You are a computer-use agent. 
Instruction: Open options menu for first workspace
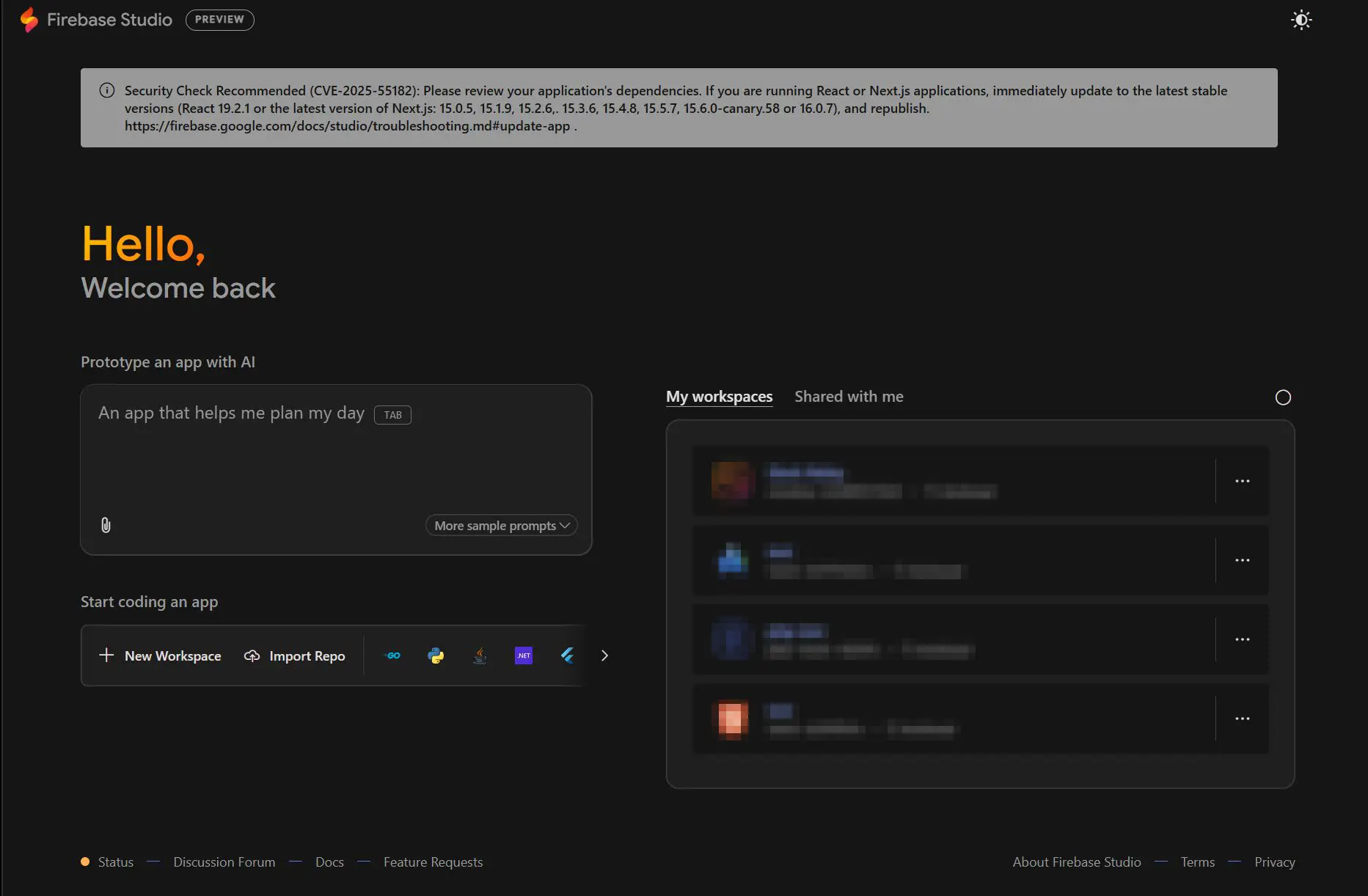(1242, 481)
